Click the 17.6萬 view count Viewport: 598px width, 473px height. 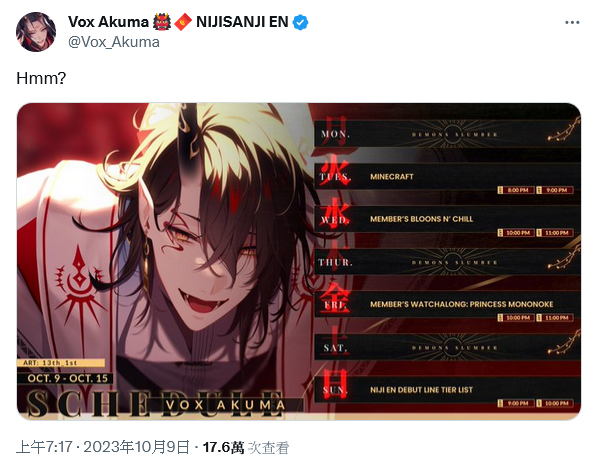pyautogui.click(x=223, y=447)
